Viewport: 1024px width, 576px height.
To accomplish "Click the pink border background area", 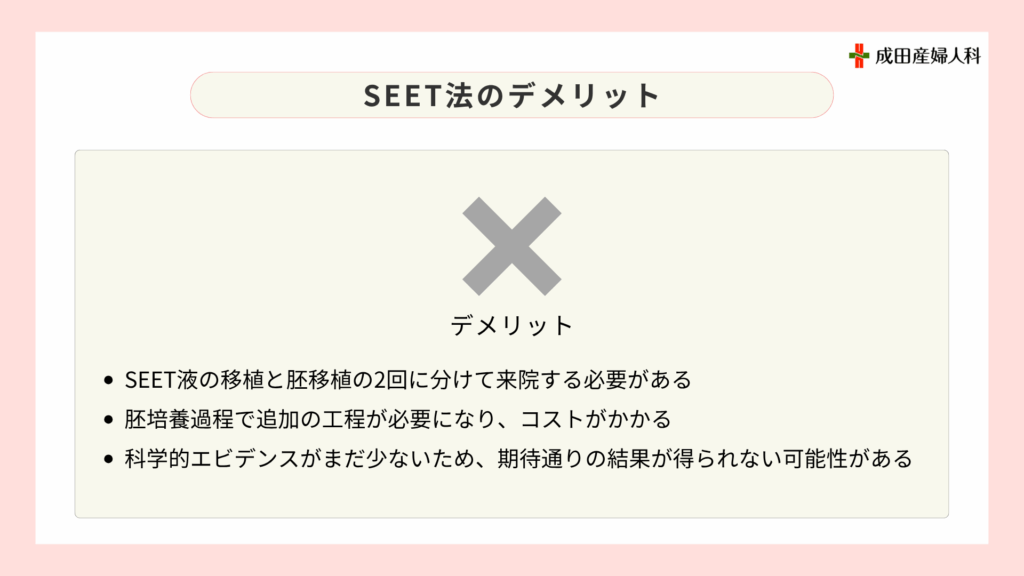I will [x=512, y=14].
